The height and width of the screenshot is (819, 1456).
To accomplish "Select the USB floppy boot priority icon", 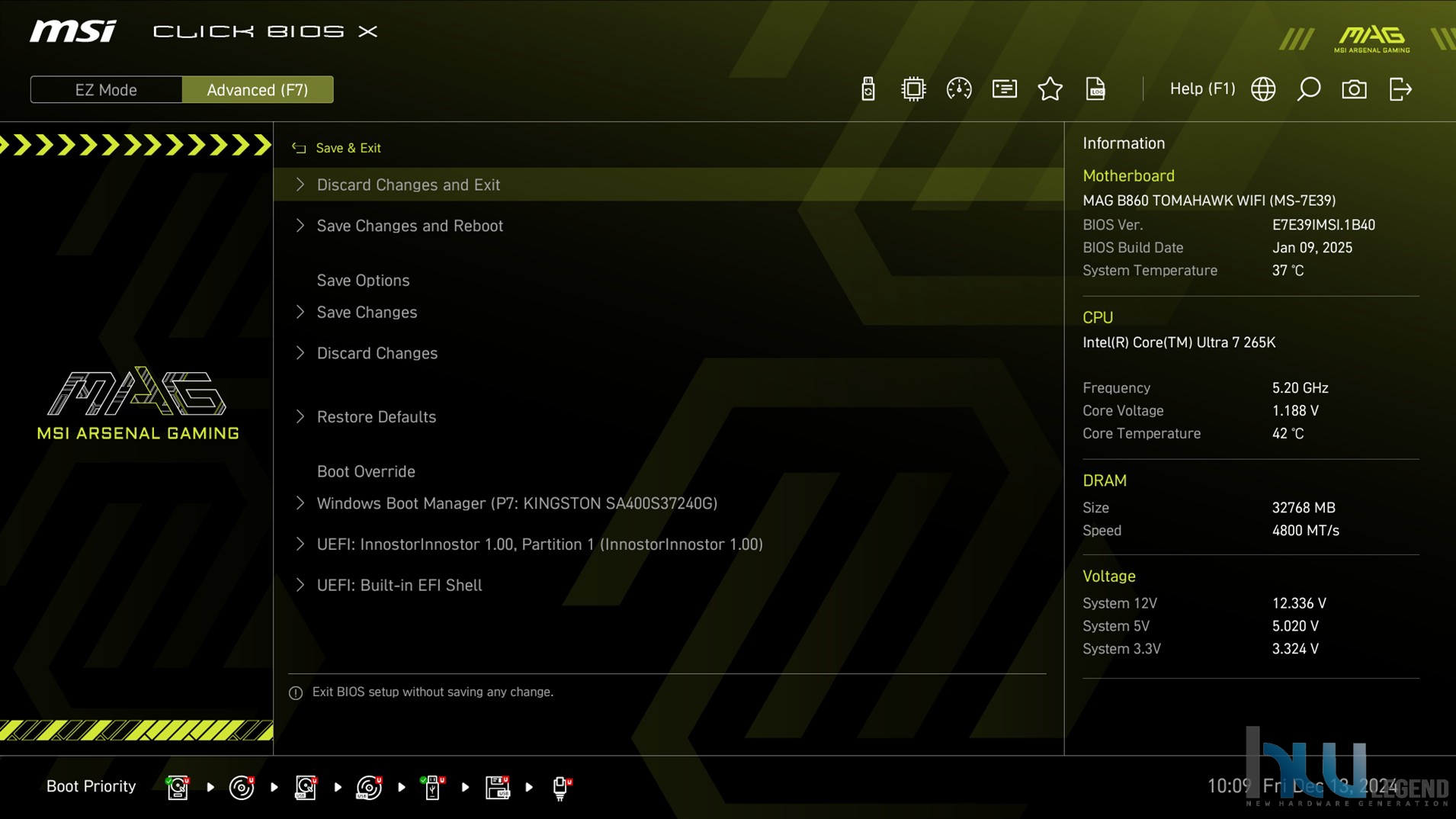I will (497, 787).
